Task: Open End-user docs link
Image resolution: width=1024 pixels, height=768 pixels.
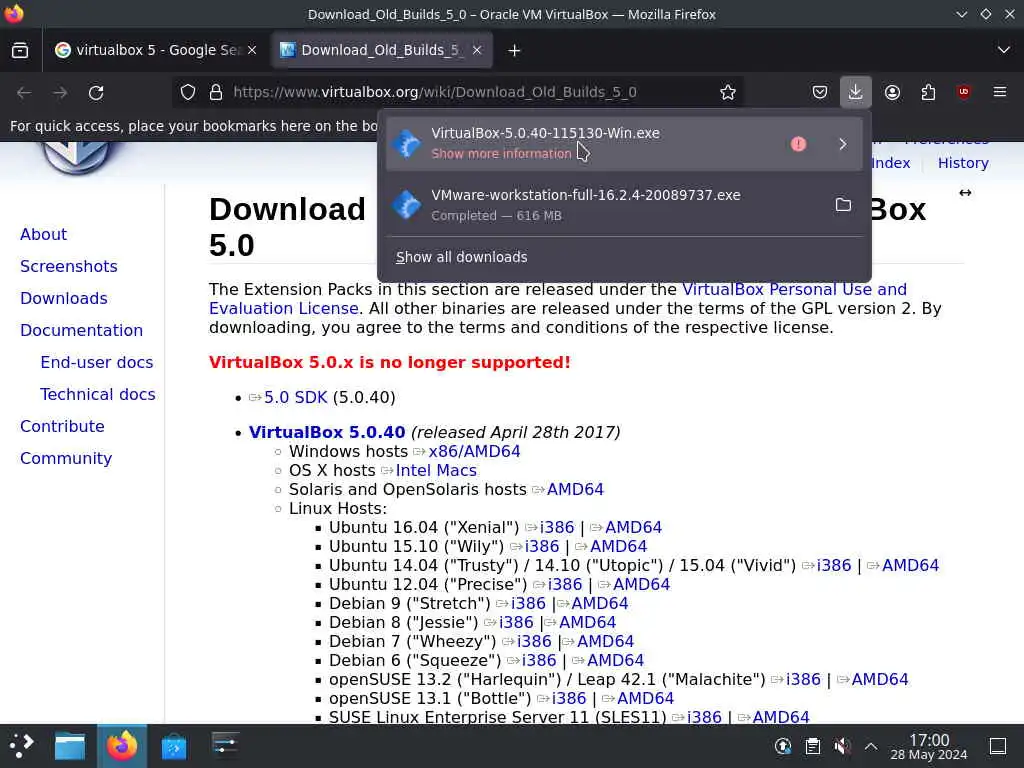Action: click(97, 362)
